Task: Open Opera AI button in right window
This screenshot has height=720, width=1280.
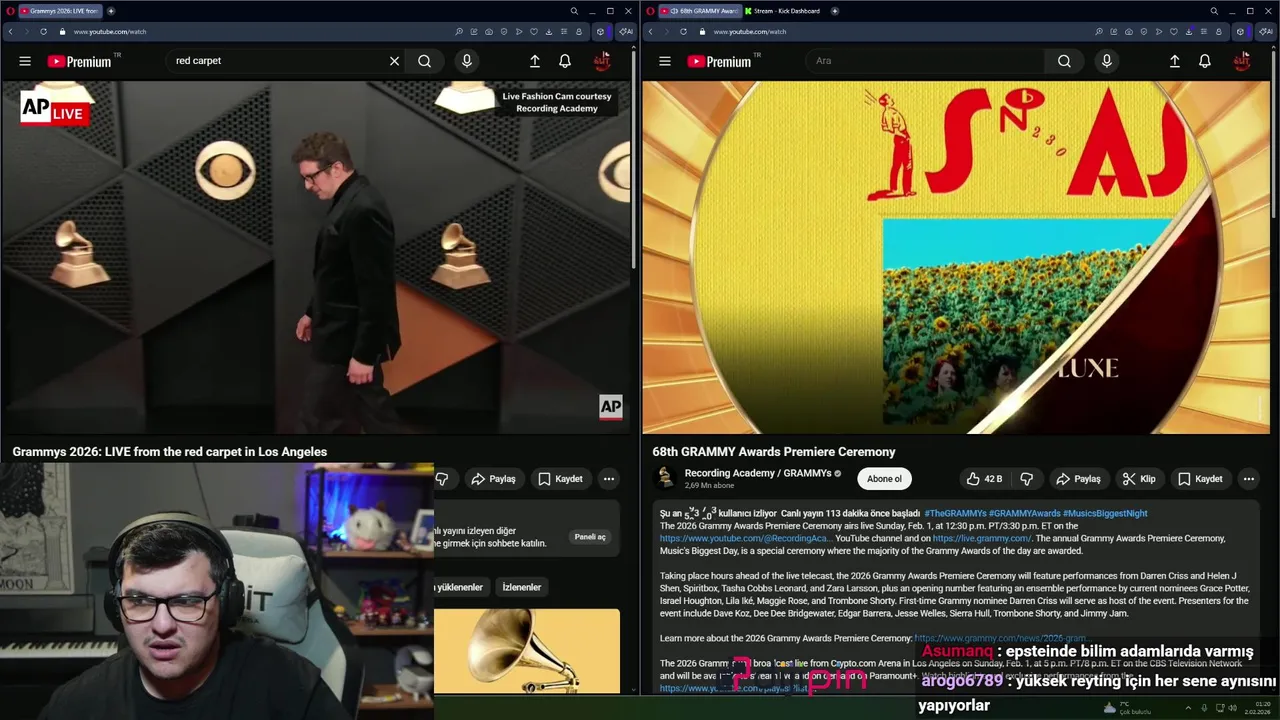Action: click(x=1265, y=31)
